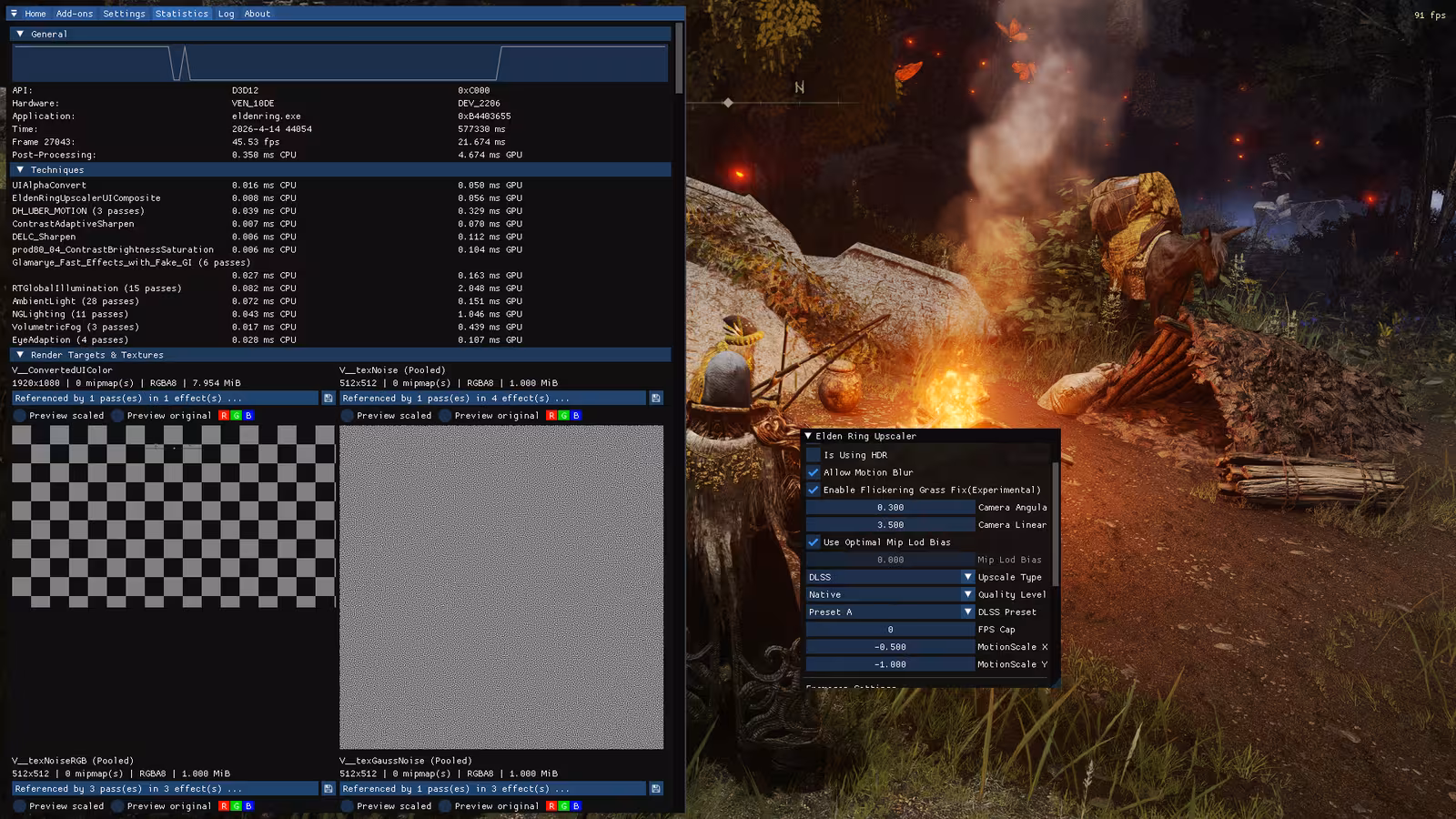This screenshot has height=819, width=1456.
Task: Click V__texNoise Referenced by 4 effects button
Action: point(492,398)
